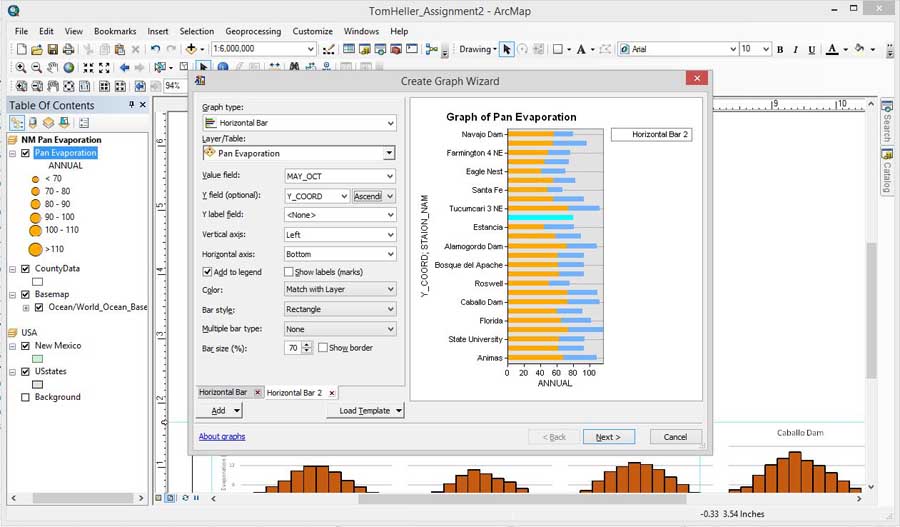
Task: Click the font color A swatch
Action: tap(832, 50)
